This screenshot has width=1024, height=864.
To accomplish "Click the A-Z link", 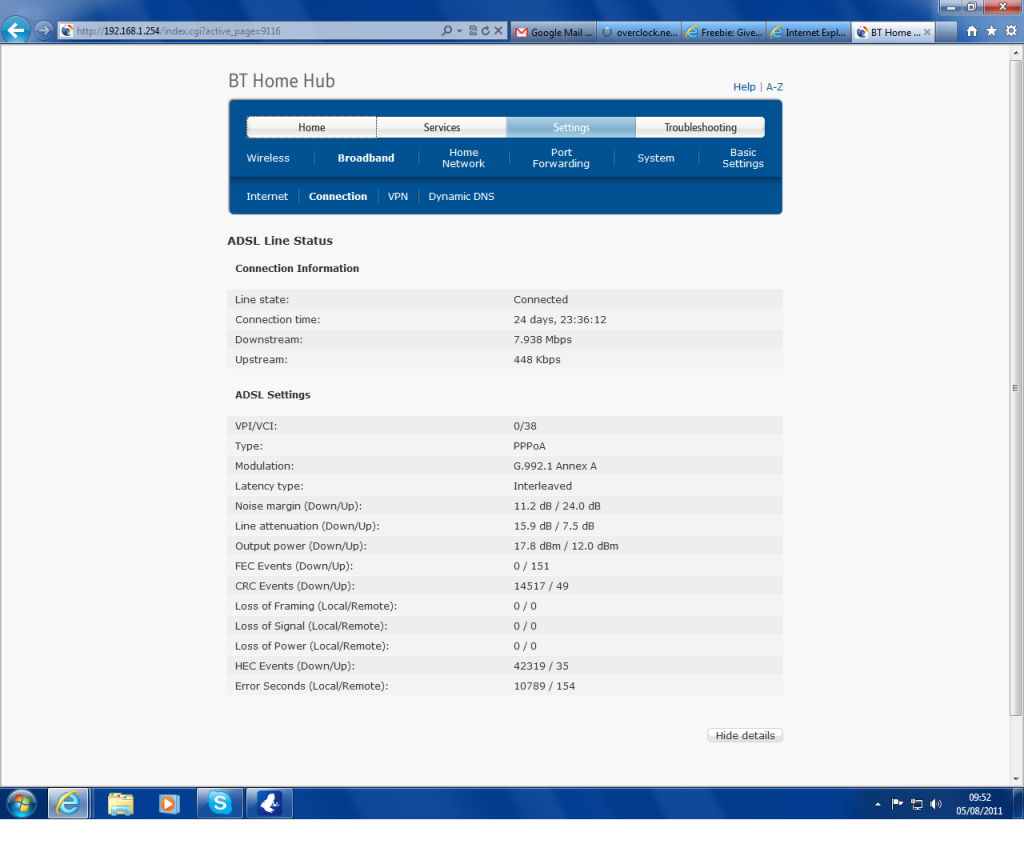I will click(x=774, y=87).
